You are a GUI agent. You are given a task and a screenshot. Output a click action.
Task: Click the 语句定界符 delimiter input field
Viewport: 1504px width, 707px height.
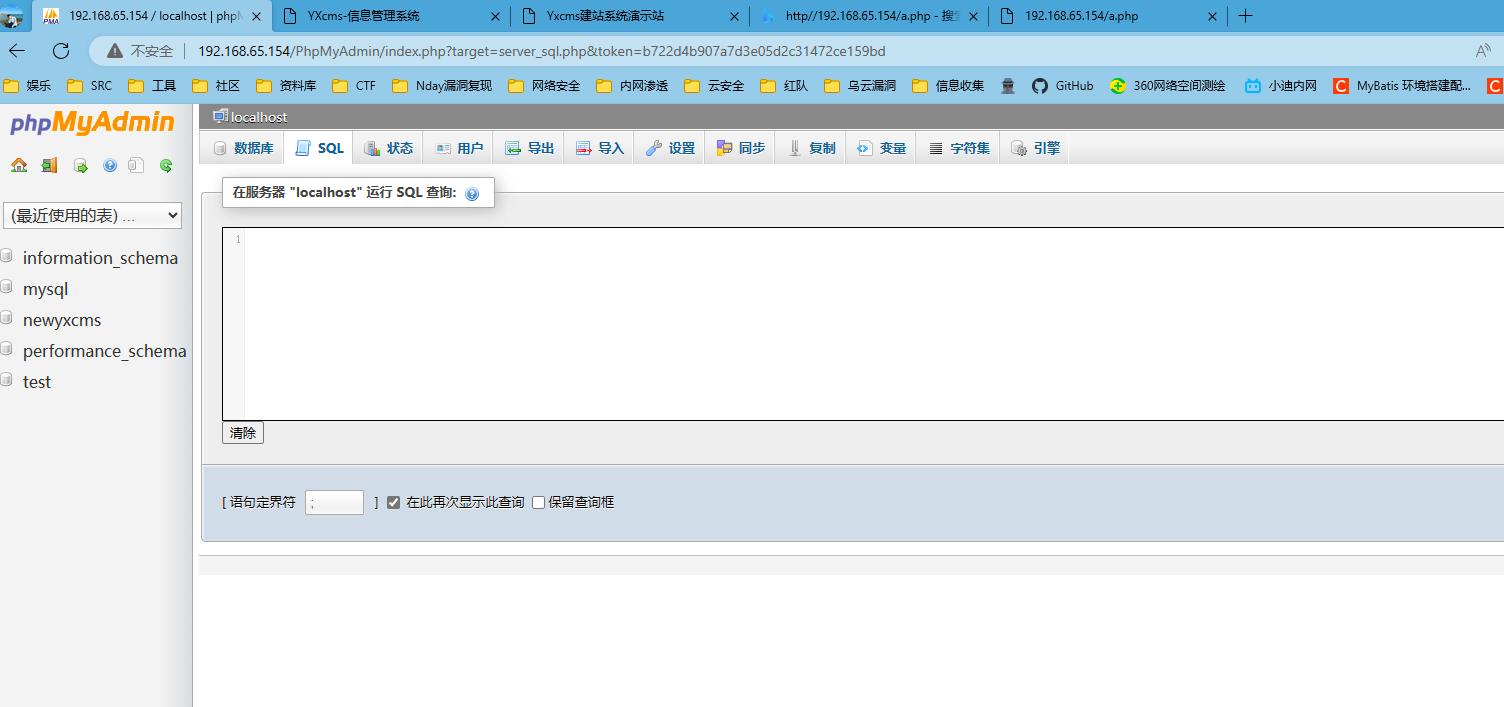(x=334, y=502)
